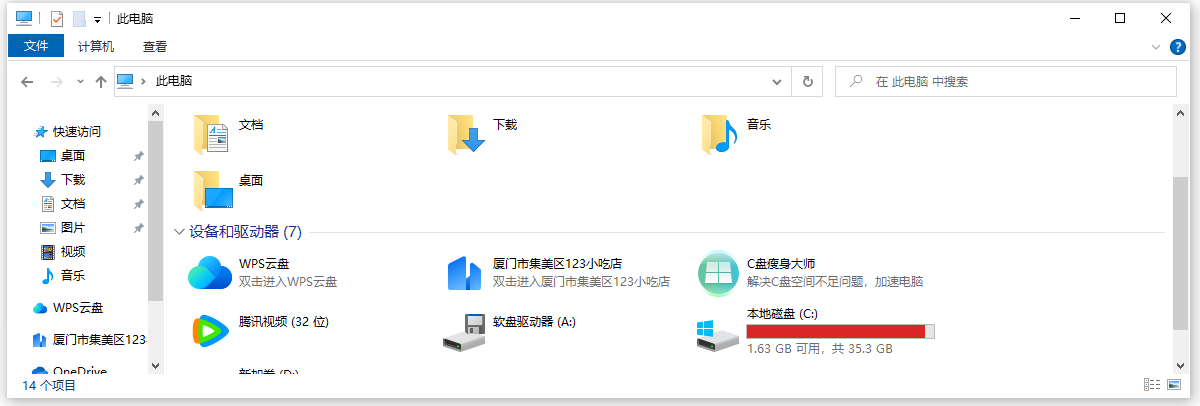Open the WPS云盘 device icon
Image resolution: width=1200 pixels, height=406 pixels.
point(210,272)
